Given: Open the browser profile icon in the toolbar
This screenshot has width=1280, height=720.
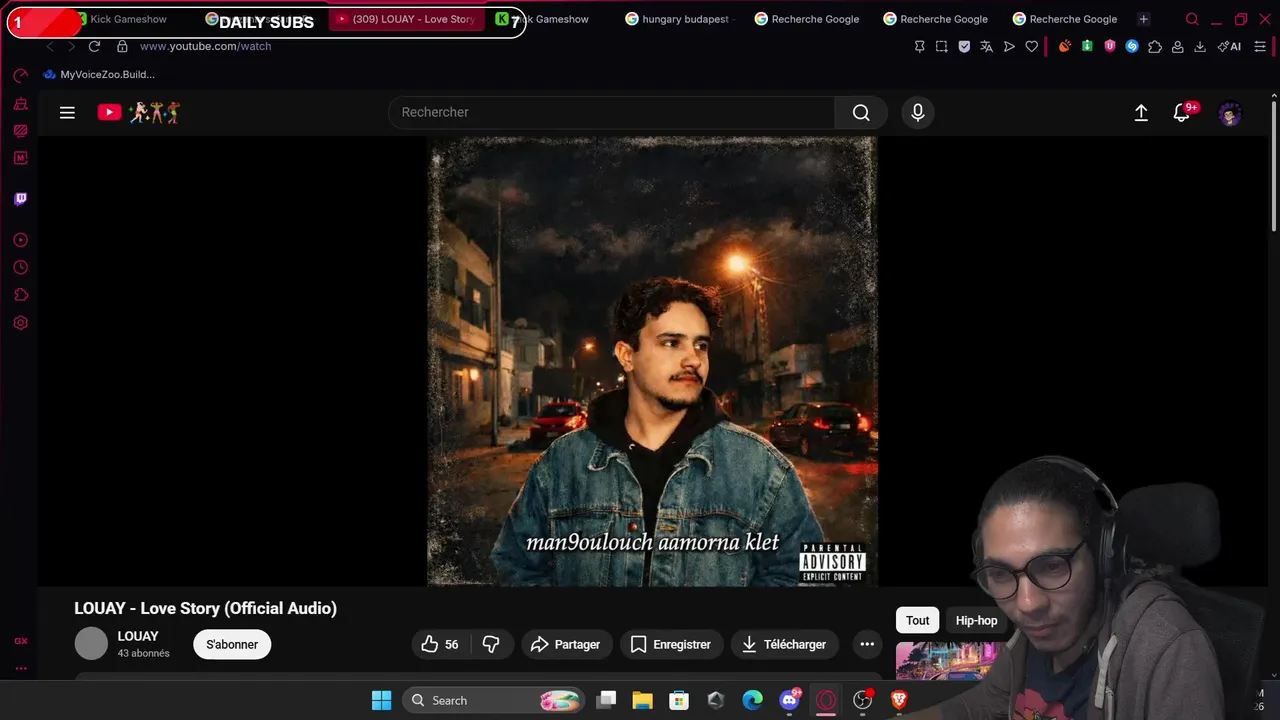Looking at the screenshot, I should (x=1178, y=46).
